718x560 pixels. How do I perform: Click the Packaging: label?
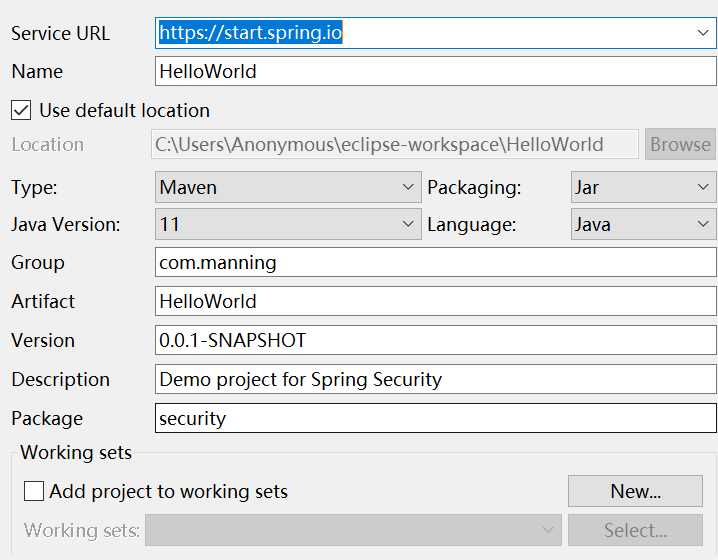[474, 188]
